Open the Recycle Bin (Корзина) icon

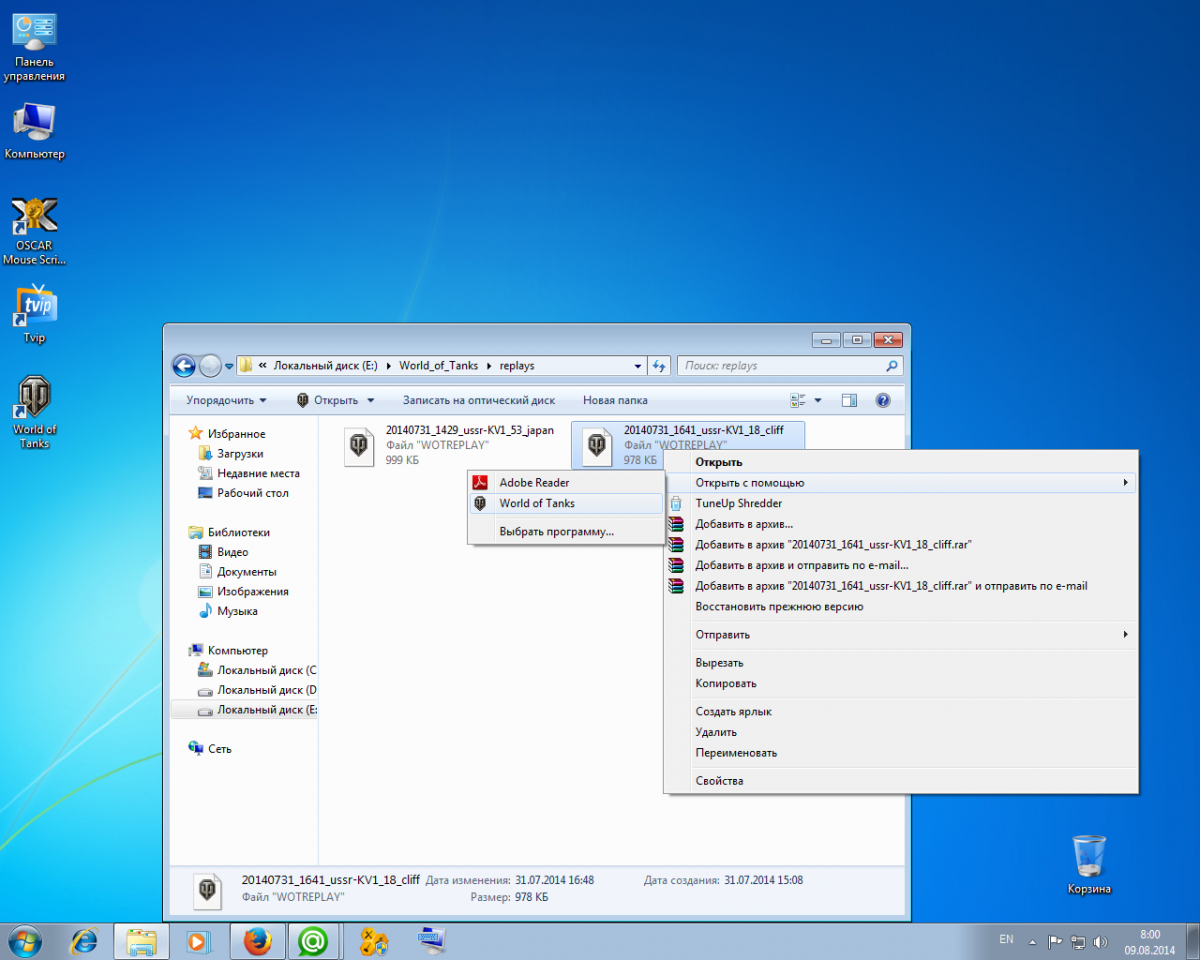coord(1088,864)
